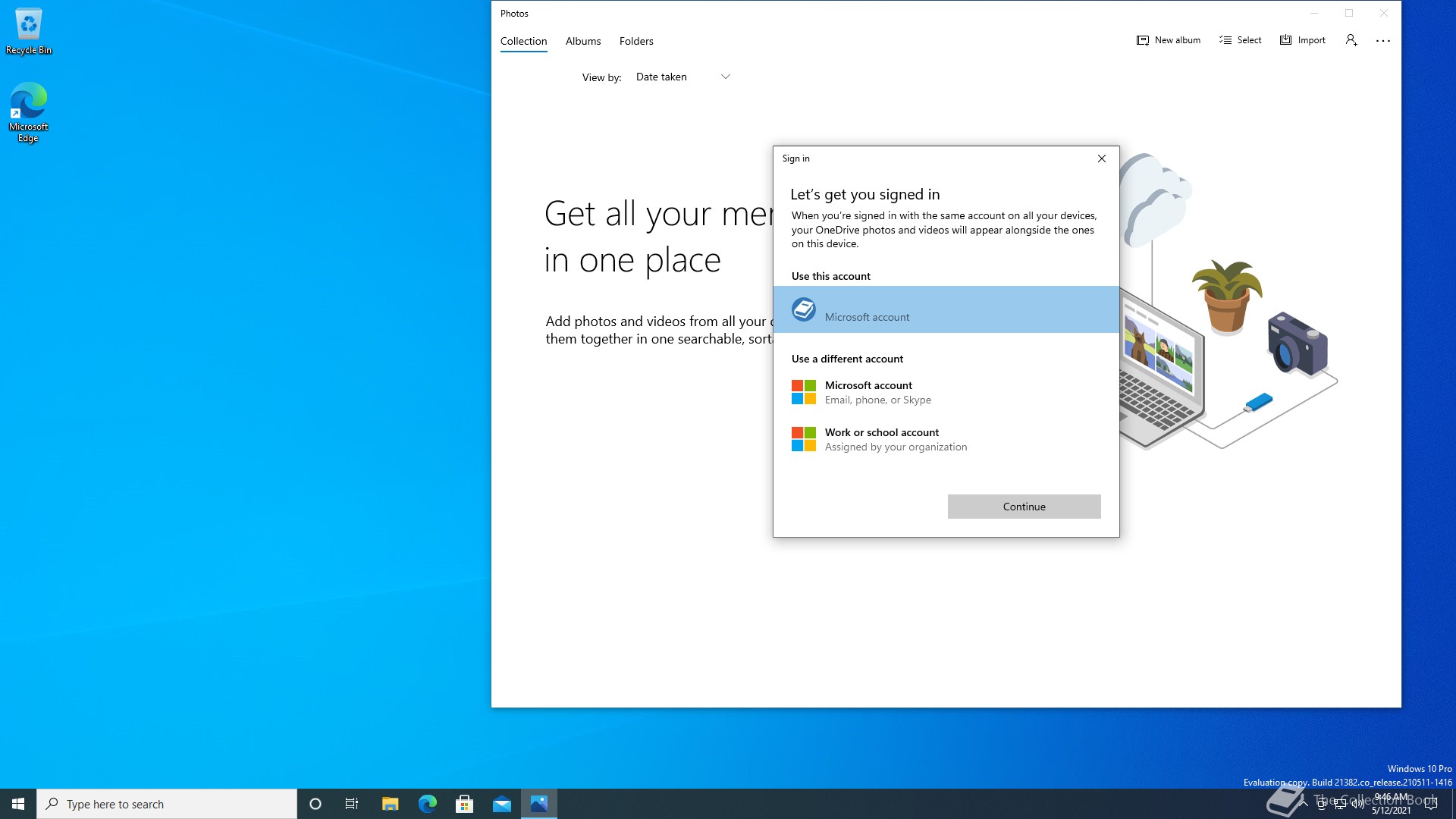Switch to the Albums tab
Screen dimensions: 1456x819
pos(583,41)
